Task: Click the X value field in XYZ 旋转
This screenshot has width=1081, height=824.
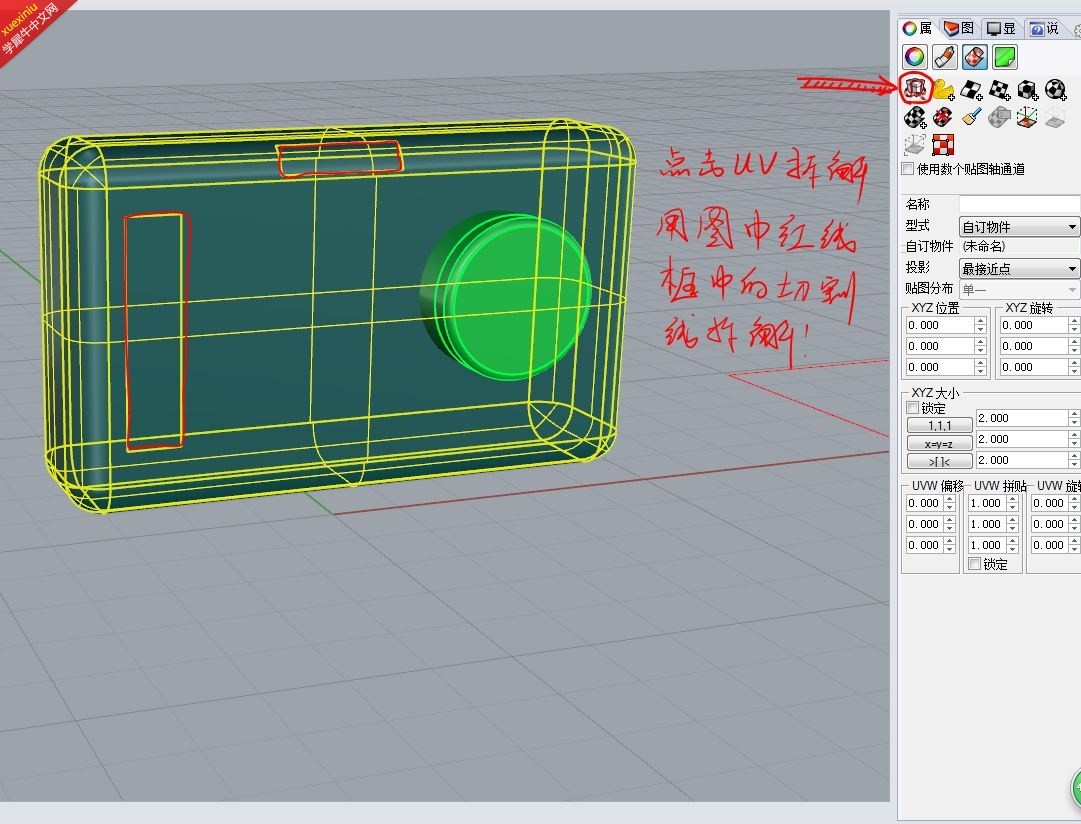Action: tap(1034, 325)
